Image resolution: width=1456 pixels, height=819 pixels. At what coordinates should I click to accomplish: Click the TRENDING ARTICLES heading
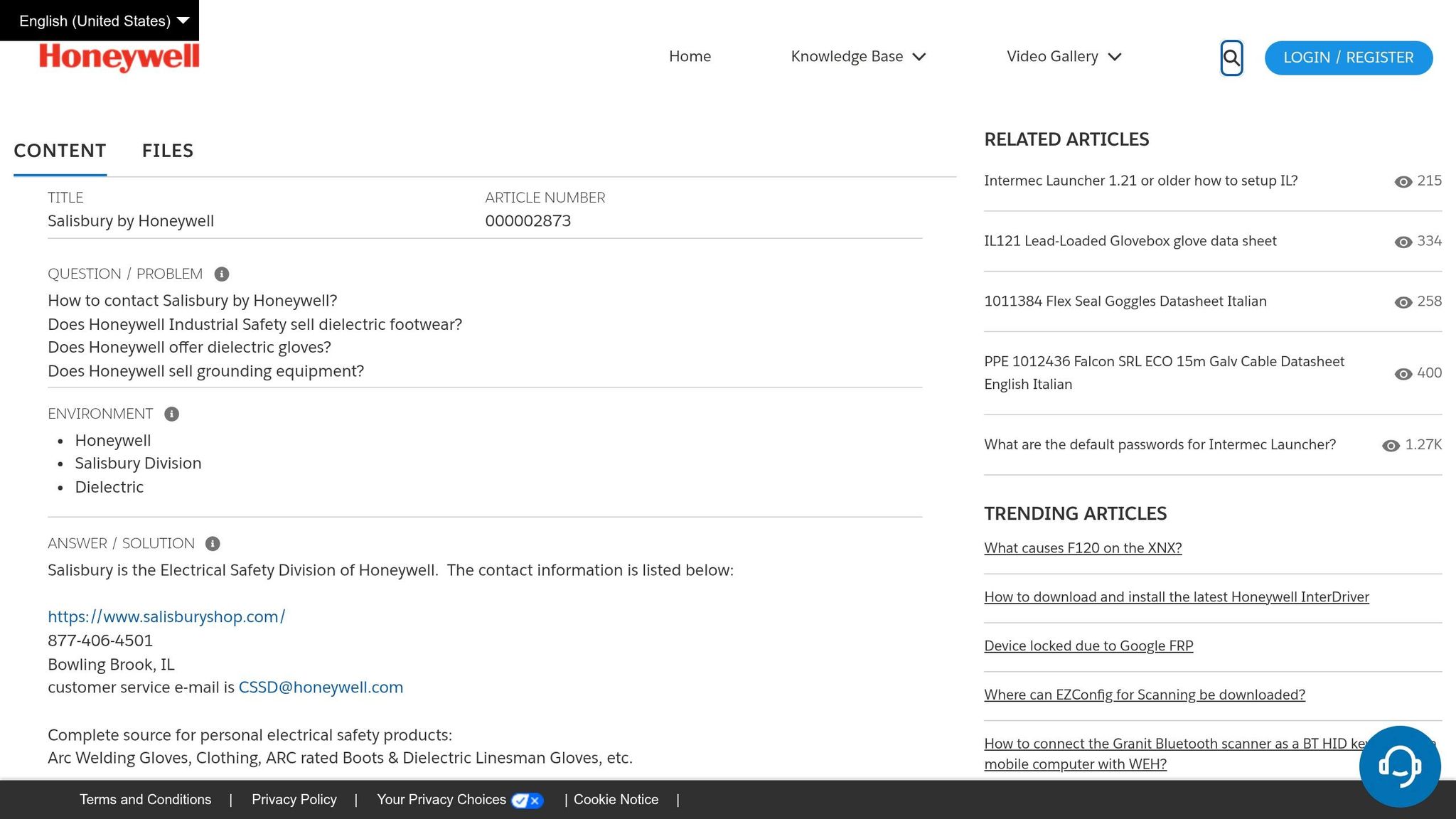coord(1075,513)
